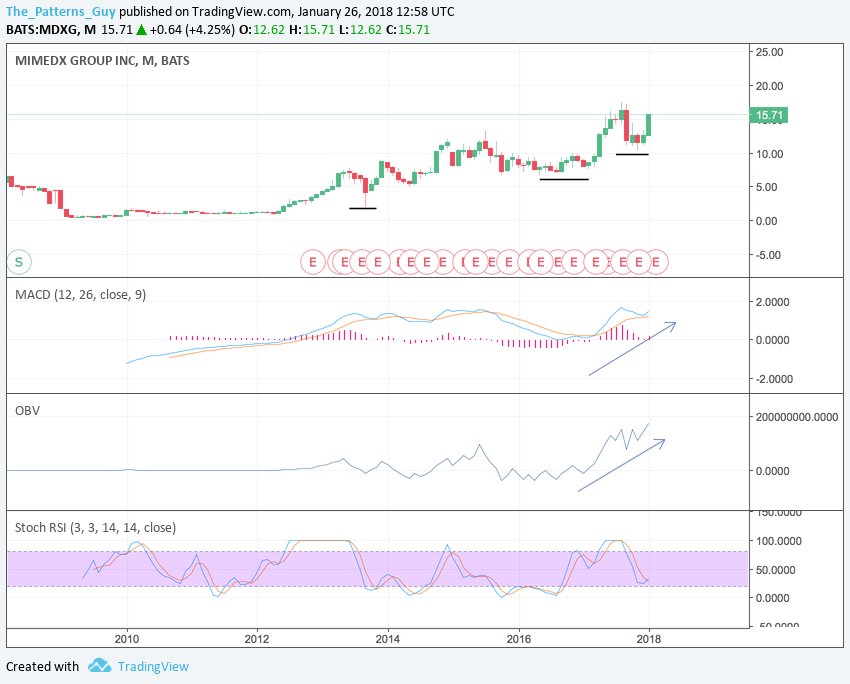Screen dimensions: 850x684
Task: Click the 10.00 price axis label
Action: [769, 154]
